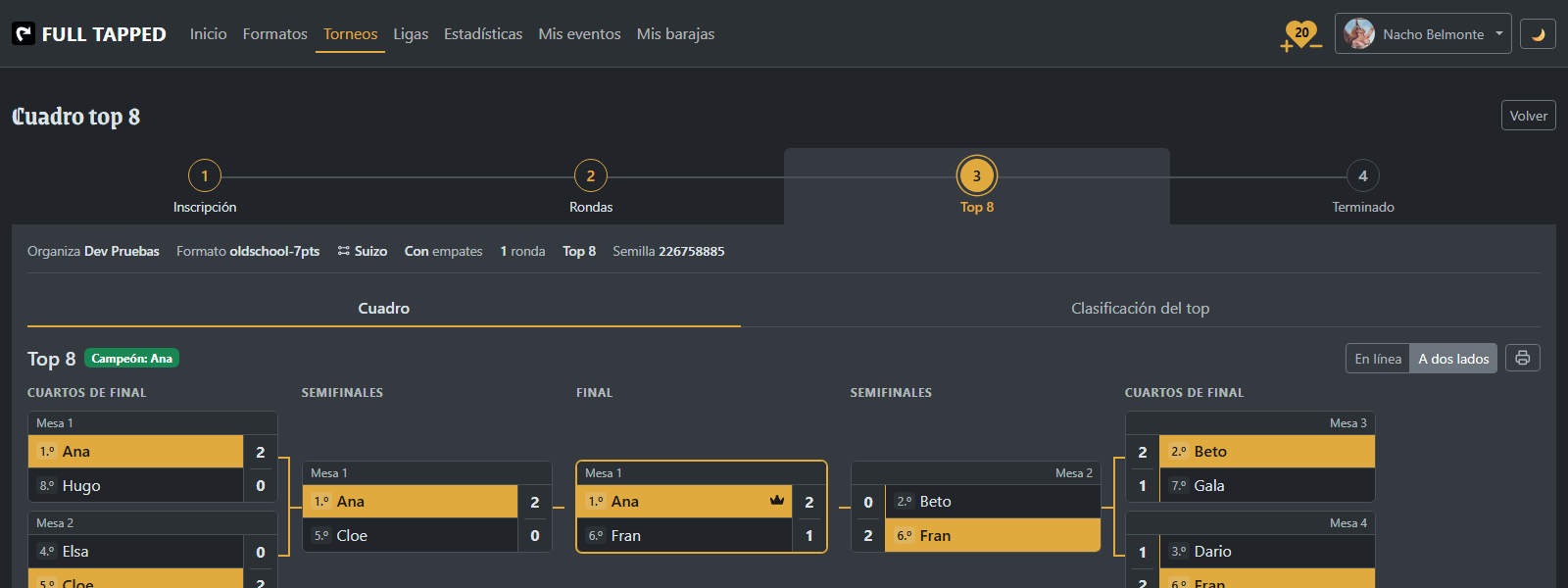1568x588 pixels.
Task: Select the A dos lados layout
Action: pyautogui.click(x=1453, y=359)
